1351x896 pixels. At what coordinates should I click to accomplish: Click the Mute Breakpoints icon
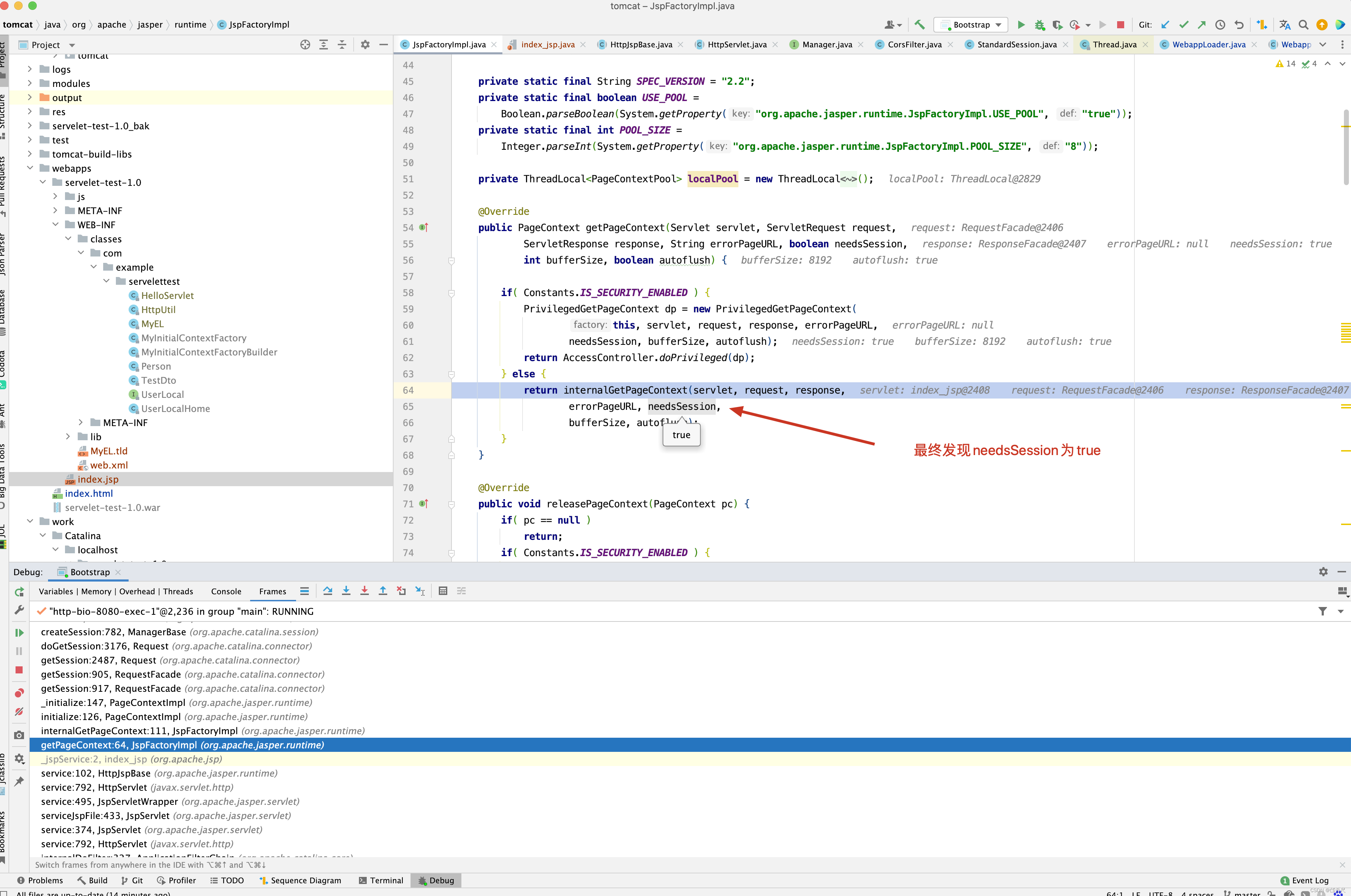click(x=19, y=712)
